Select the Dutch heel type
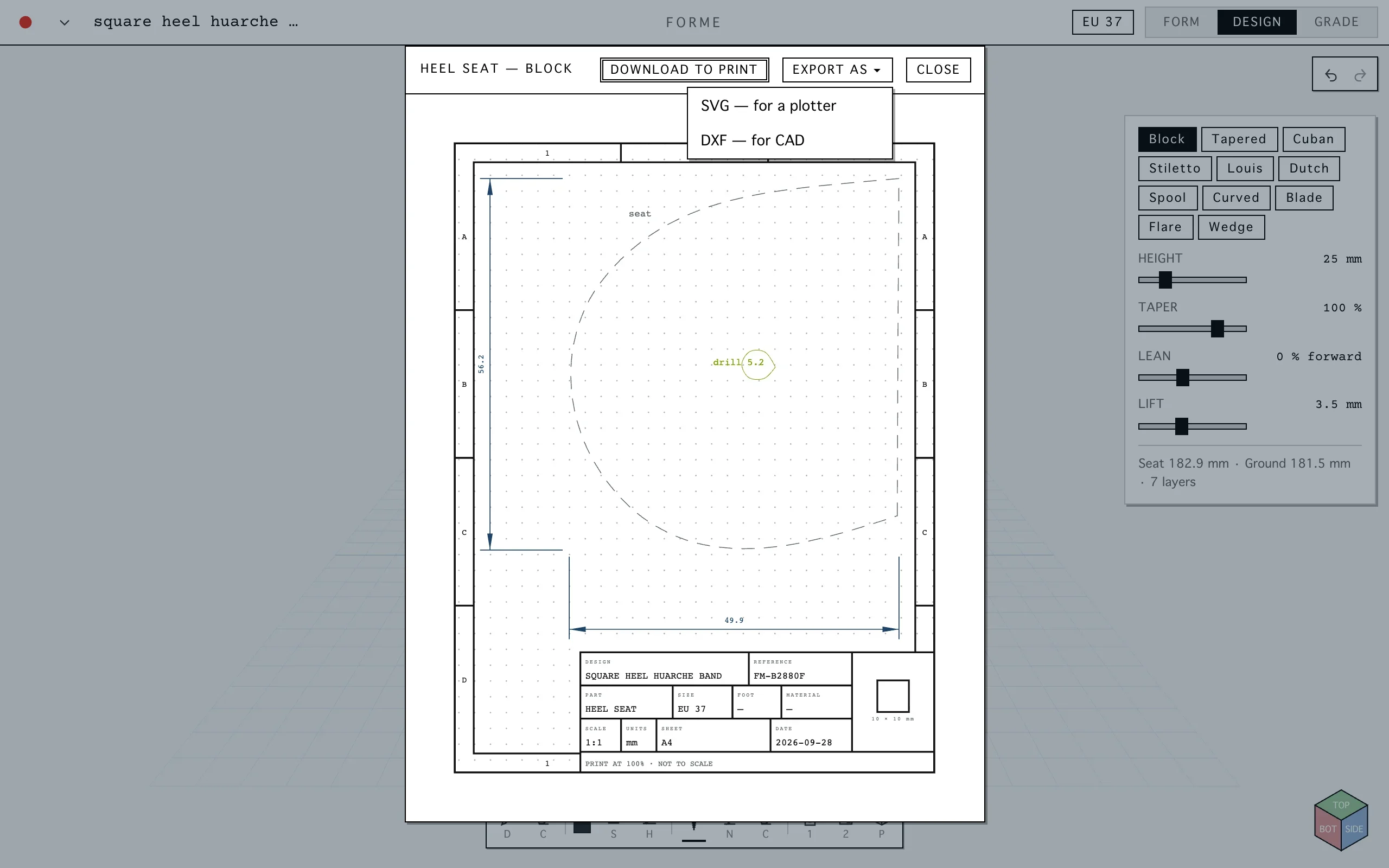 1309,168
